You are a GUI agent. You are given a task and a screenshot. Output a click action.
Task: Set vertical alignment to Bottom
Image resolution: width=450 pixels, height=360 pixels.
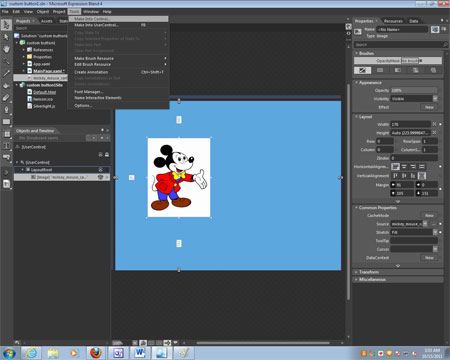(x=413, y=176)
